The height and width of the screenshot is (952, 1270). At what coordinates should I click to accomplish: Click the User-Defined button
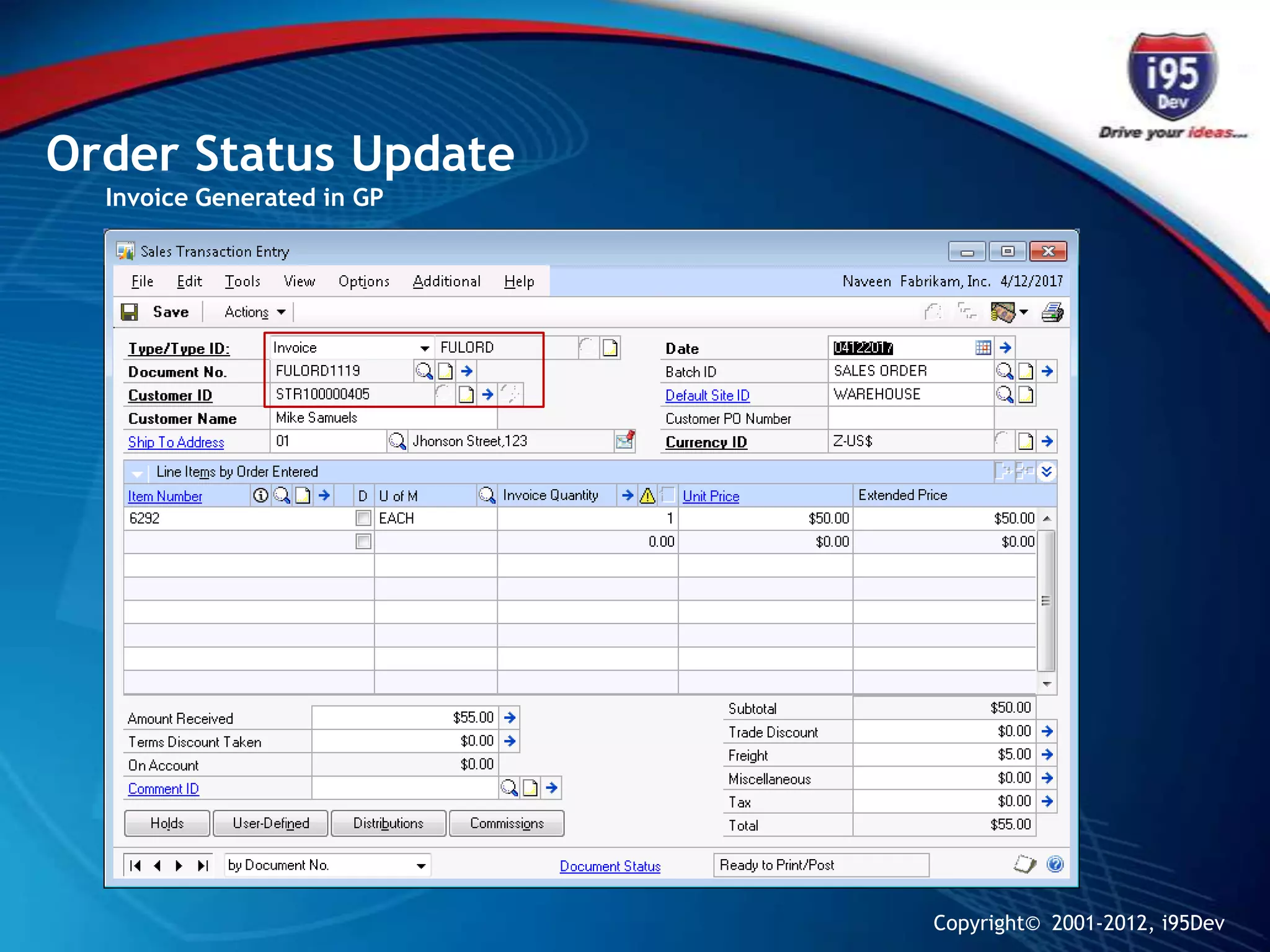pyautogui.click(x=271, y=823)
